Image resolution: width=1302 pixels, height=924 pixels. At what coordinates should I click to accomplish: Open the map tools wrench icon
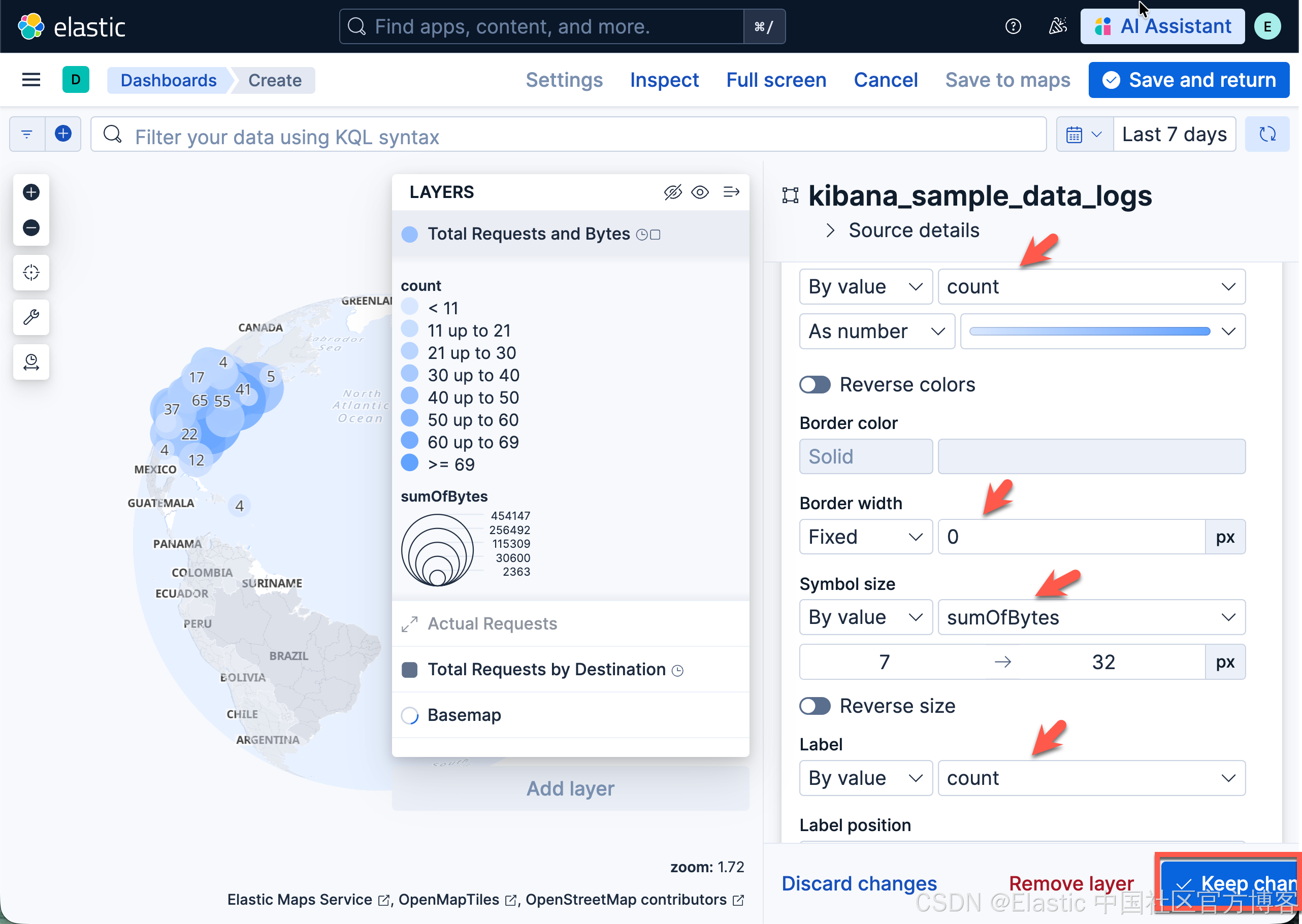click(x=31, y=317)
